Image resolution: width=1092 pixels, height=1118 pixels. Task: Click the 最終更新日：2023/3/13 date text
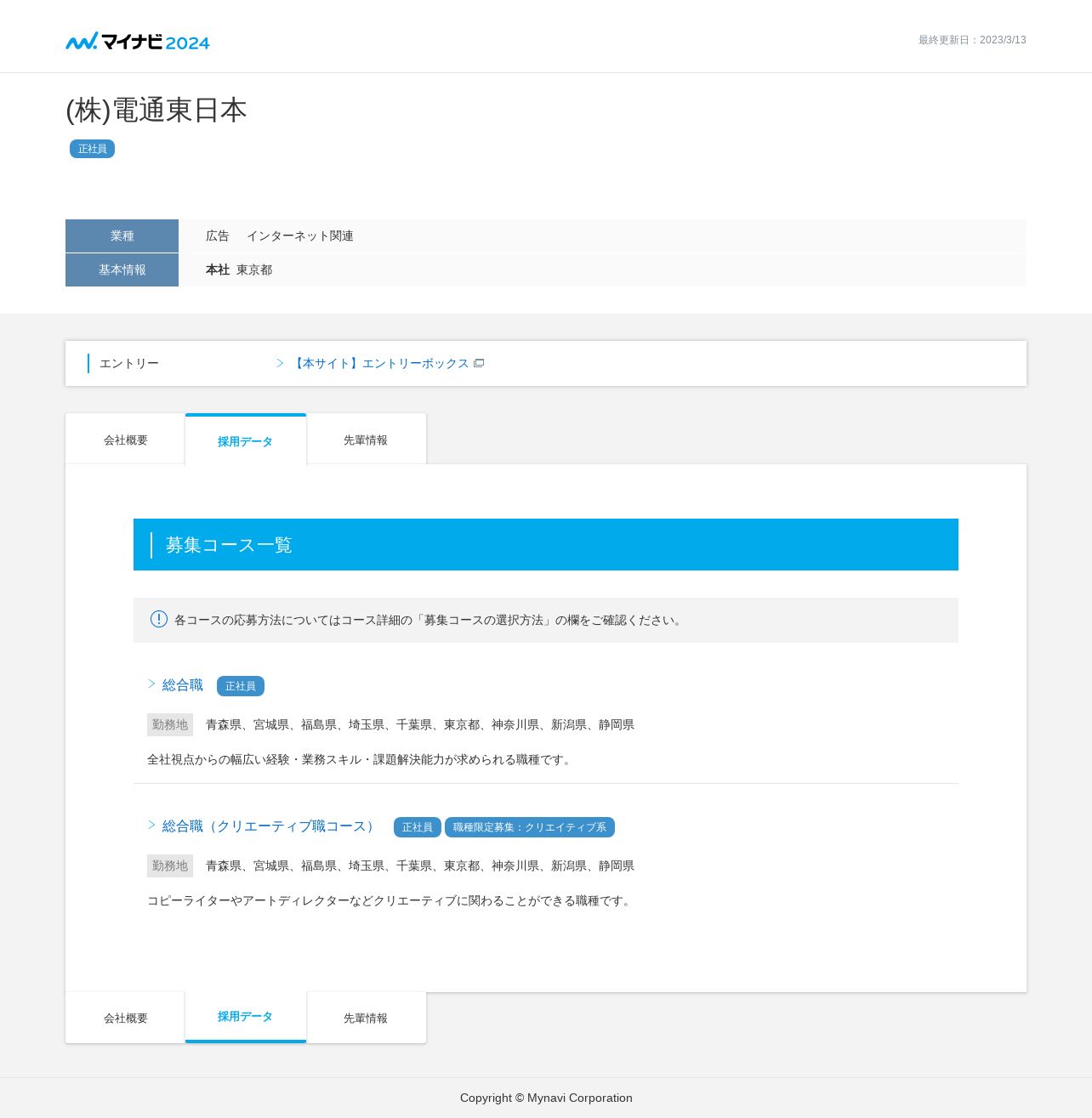point(972,40)
